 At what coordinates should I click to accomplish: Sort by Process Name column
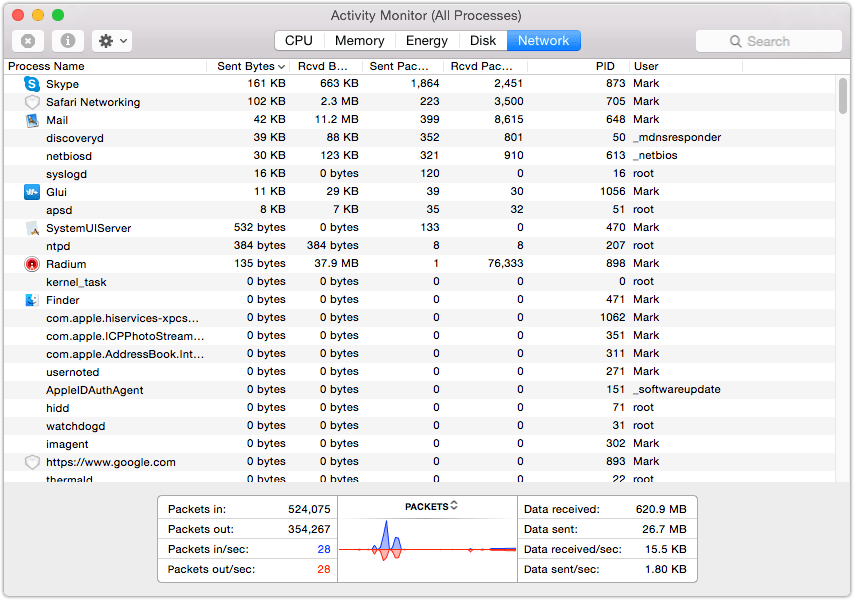106,66
